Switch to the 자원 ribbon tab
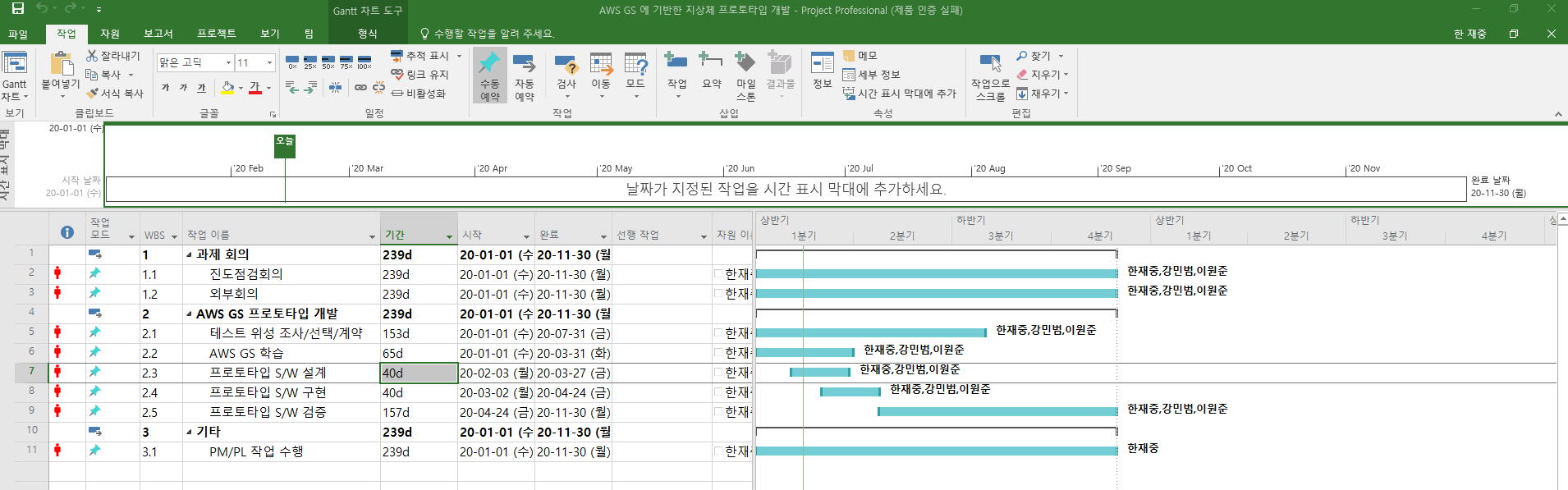This screenshot has height=490, width=1568. coord(110,34)
